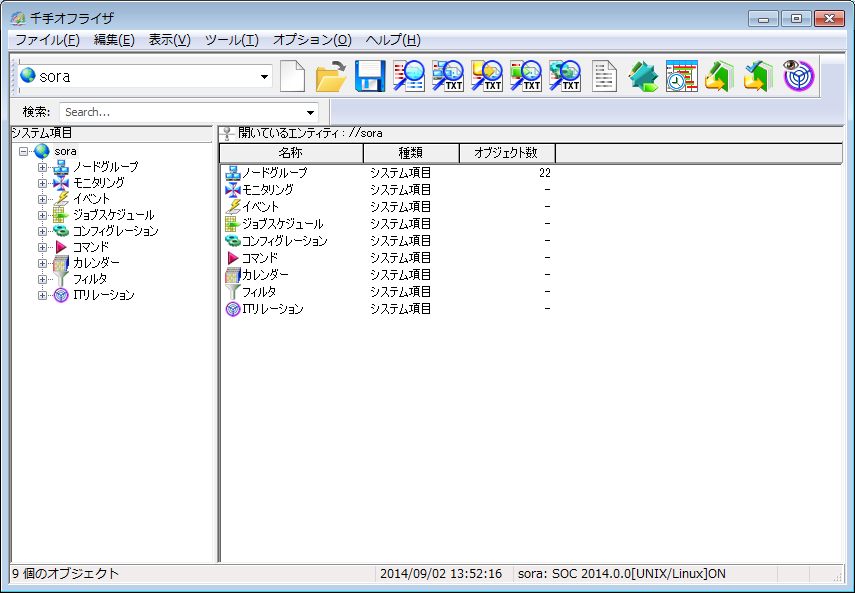Click システム項目 type cell in ITリレーション row

click(x=401, y=309)
